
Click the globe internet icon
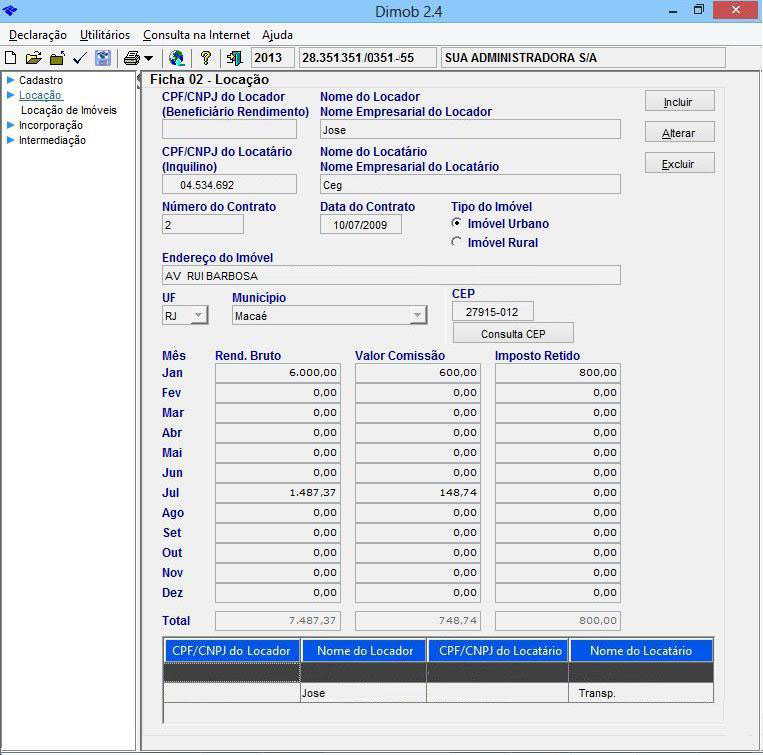click(x=177, y=58)
